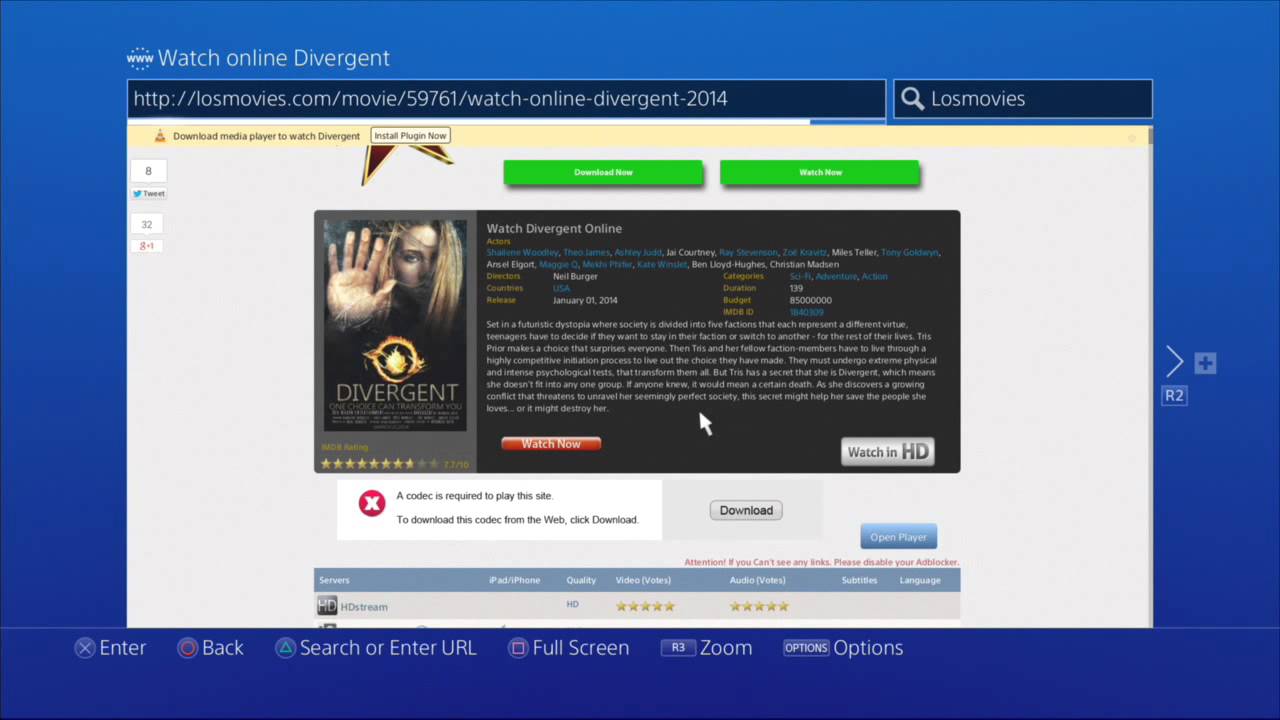Click the magnifier icon in Losmovies search box

[x=912, y=99]
